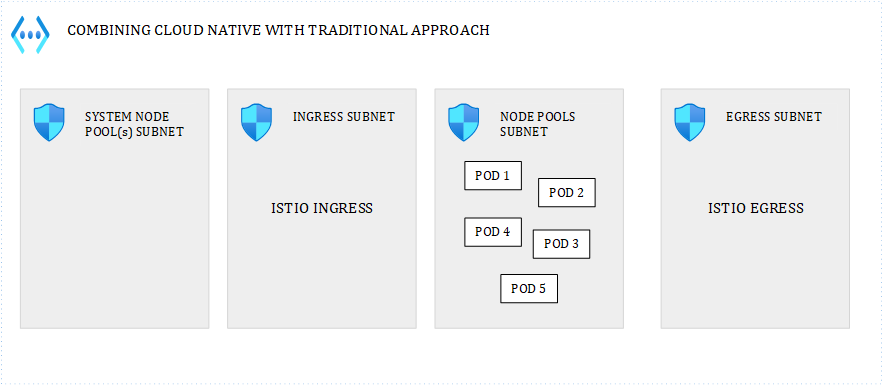883x385 pixels.
Task: Select the ISTIO EGRESS label
Action: tap(756, 208)
